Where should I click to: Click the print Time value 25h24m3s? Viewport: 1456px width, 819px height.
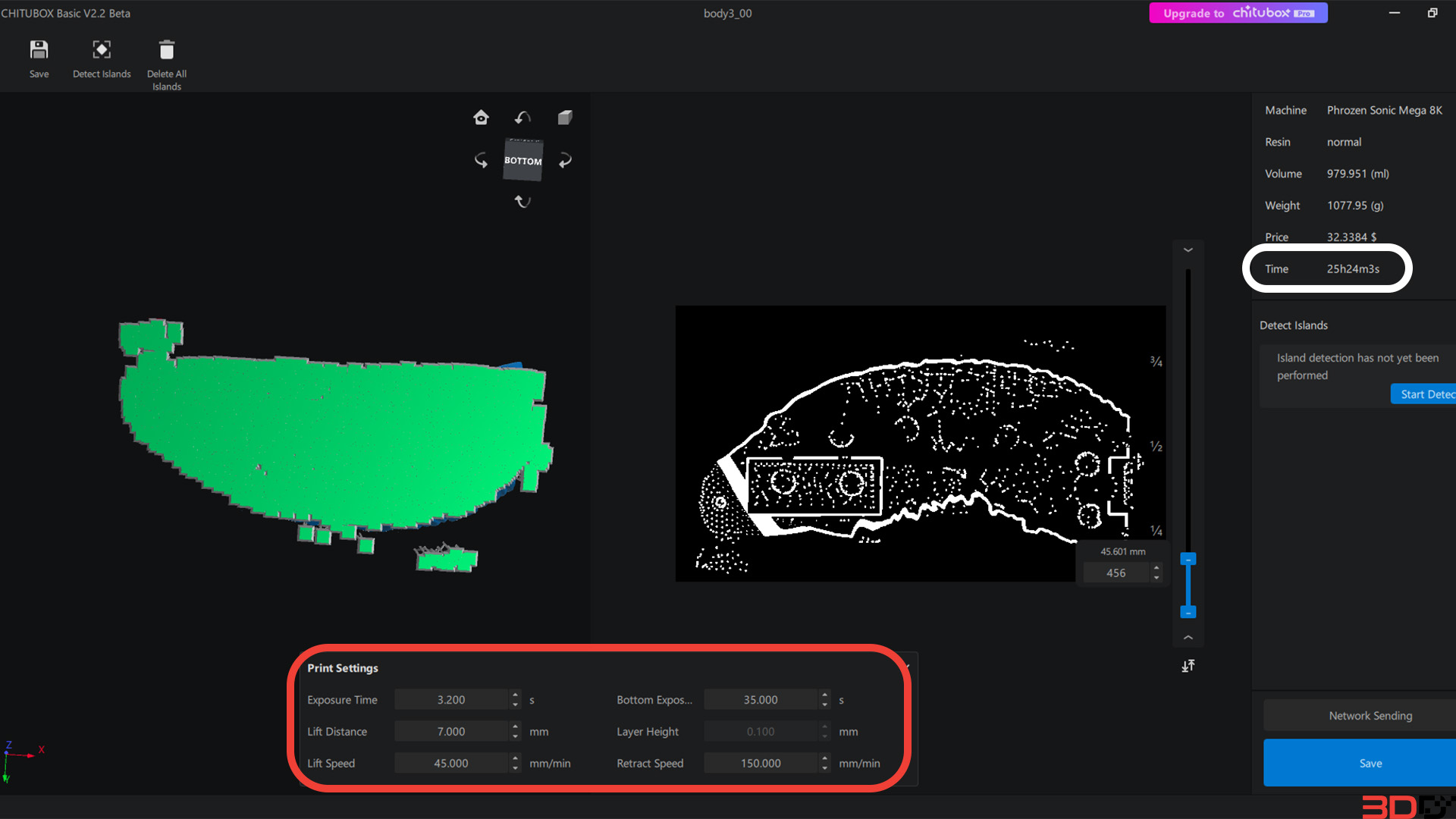click(1353, 269)
